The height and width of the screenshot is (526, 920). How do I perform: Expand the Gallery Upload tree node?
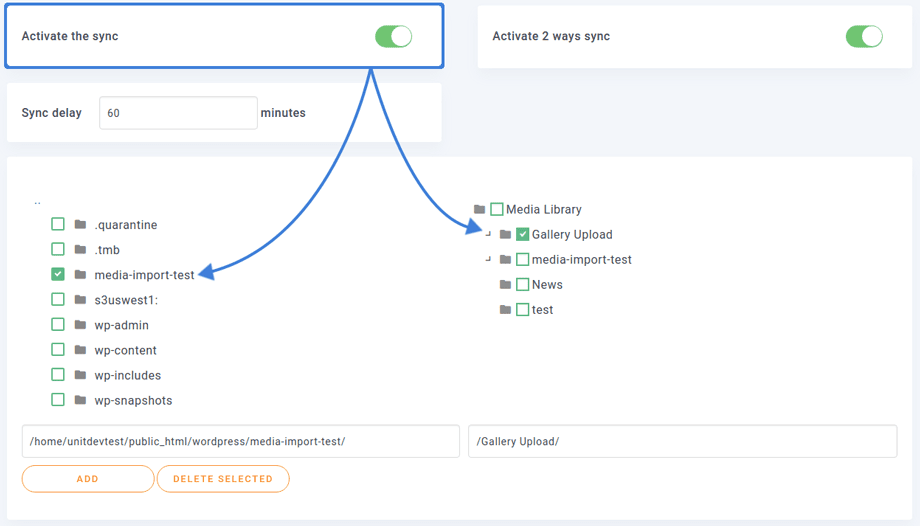tap(489, 235)
